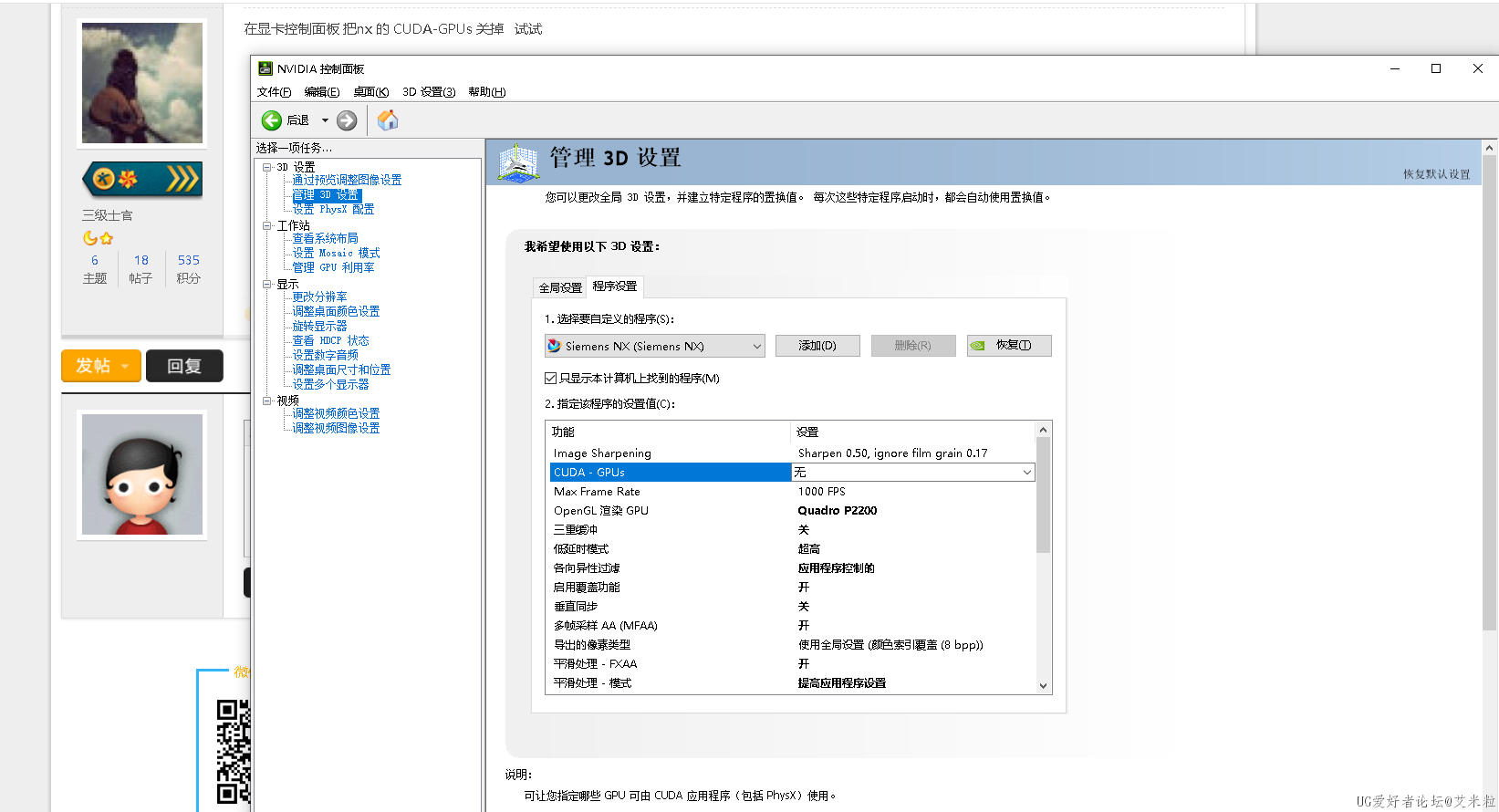Open first forum user's avatar picture
1499x812 pixels.
142,83
